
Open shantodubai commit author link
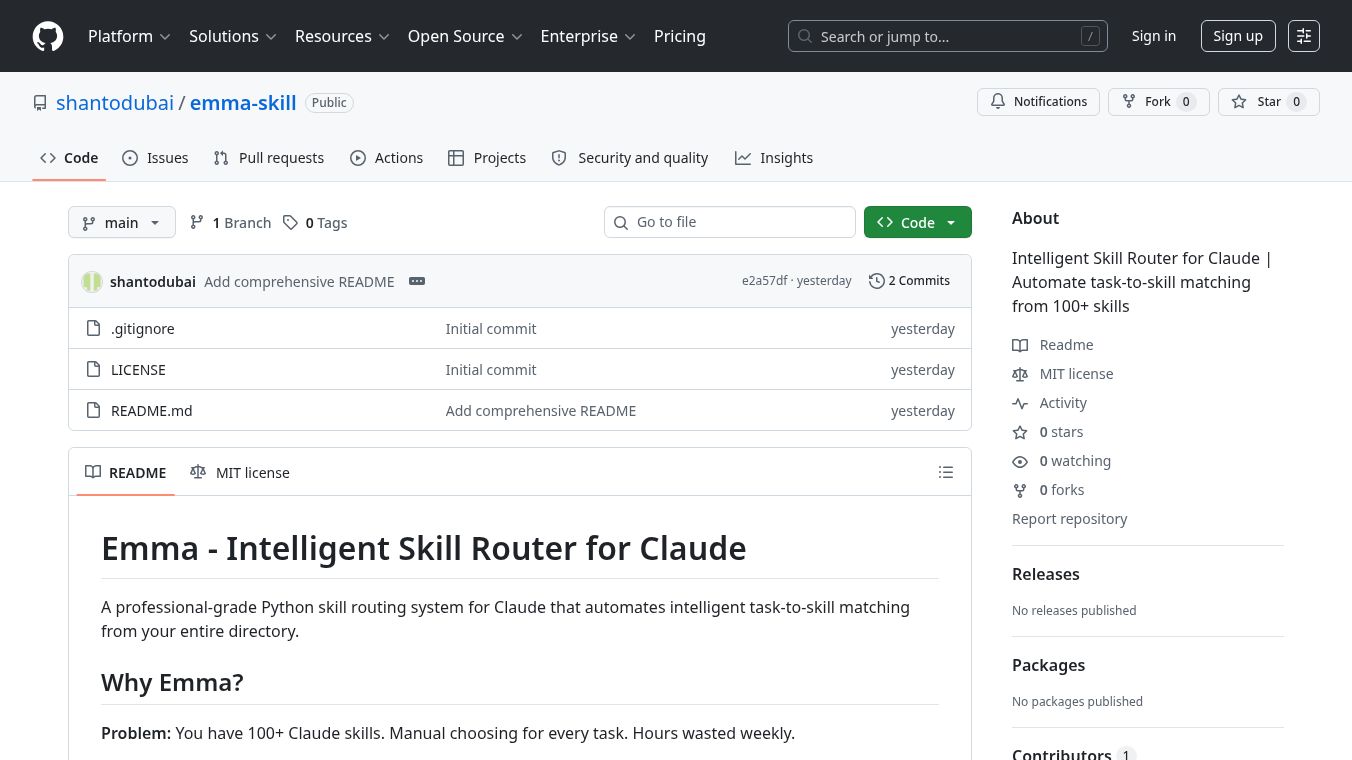[x=153, y=282]
